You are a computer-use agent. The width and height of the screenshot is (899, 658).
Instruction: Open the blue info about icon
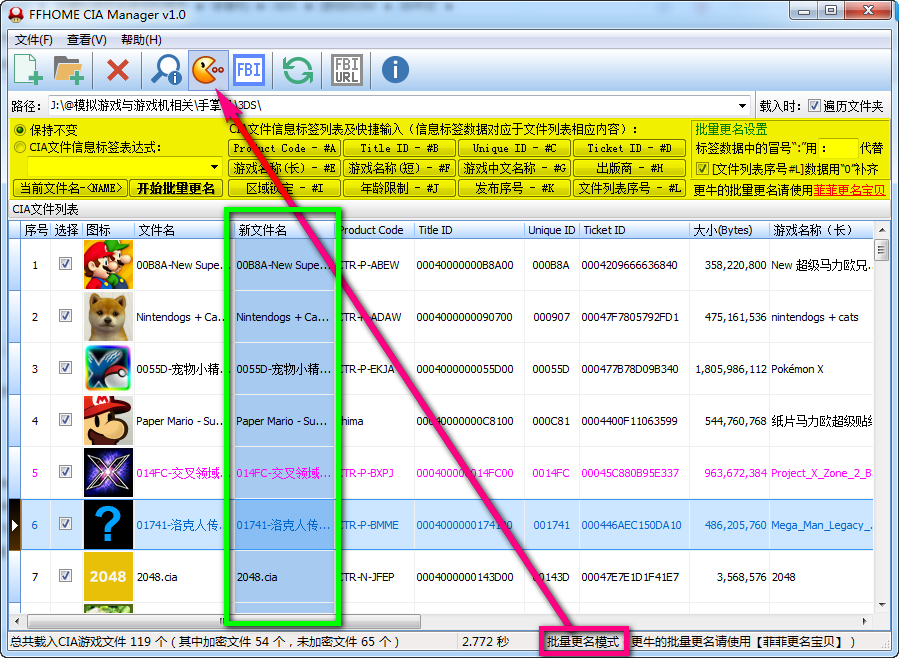coord(395,70)
